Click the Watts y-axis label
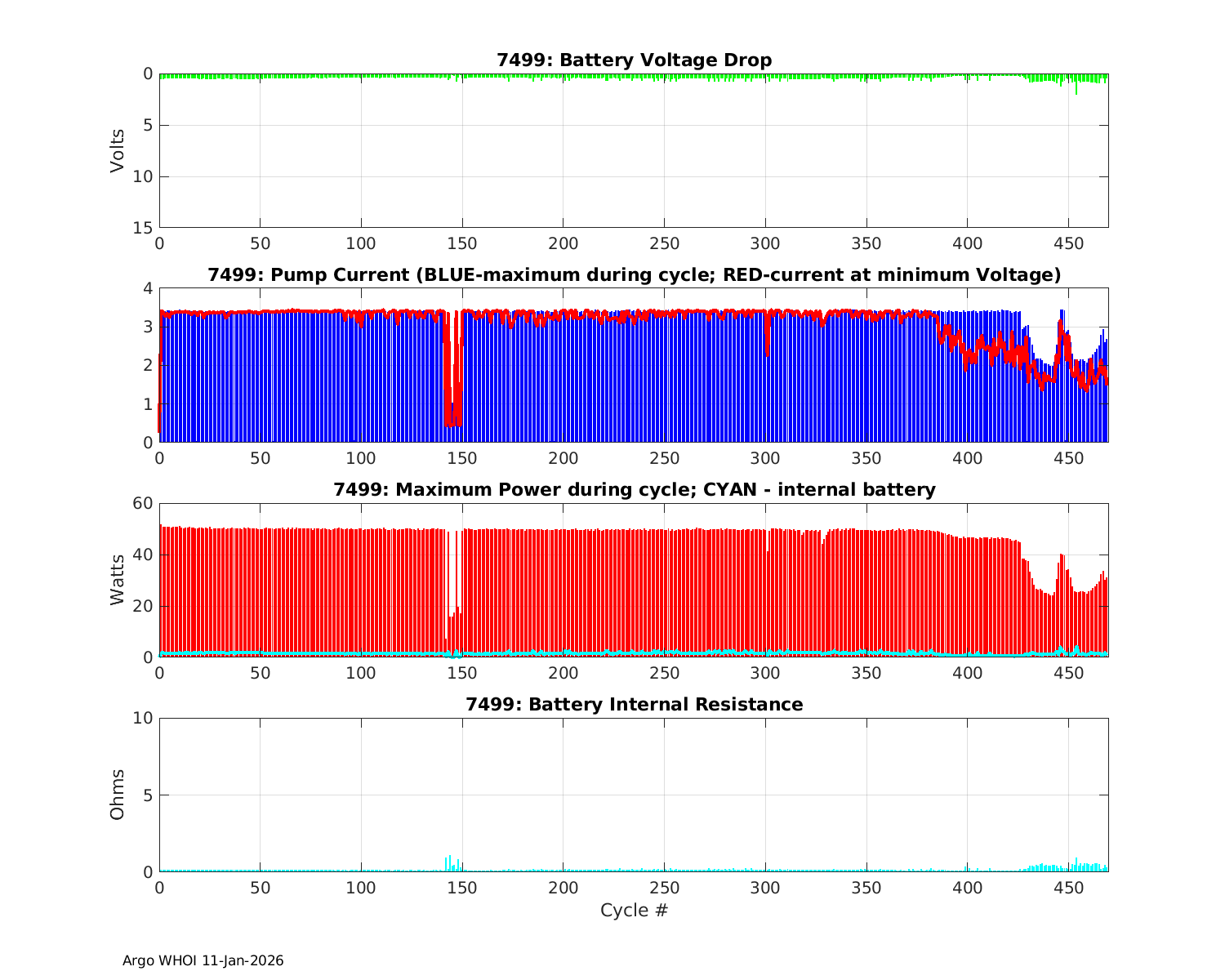1225x980 pixels. [x=118, y=580]
